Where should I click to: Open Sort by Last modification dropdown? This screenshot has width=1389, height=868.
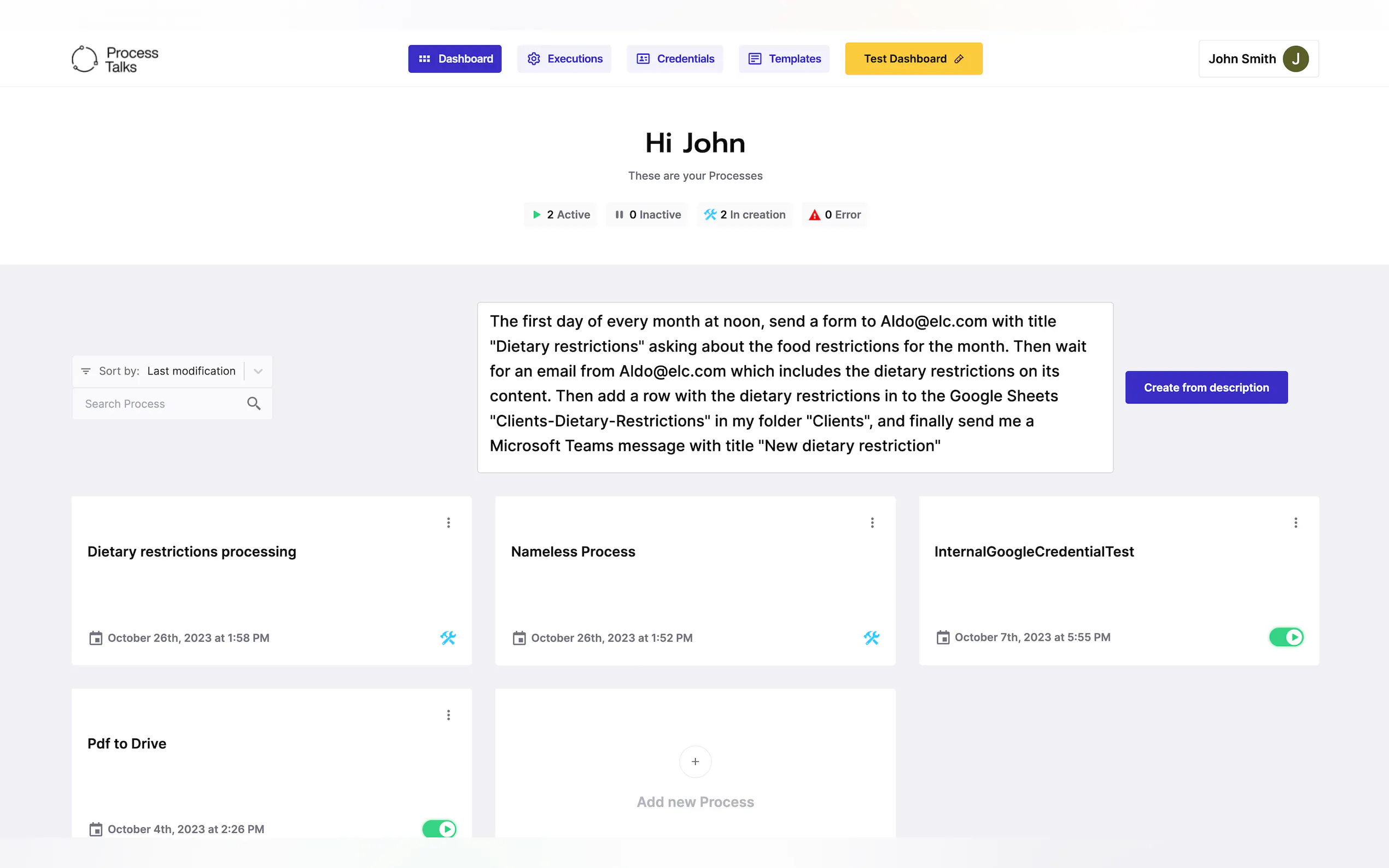tap(258, 372)
